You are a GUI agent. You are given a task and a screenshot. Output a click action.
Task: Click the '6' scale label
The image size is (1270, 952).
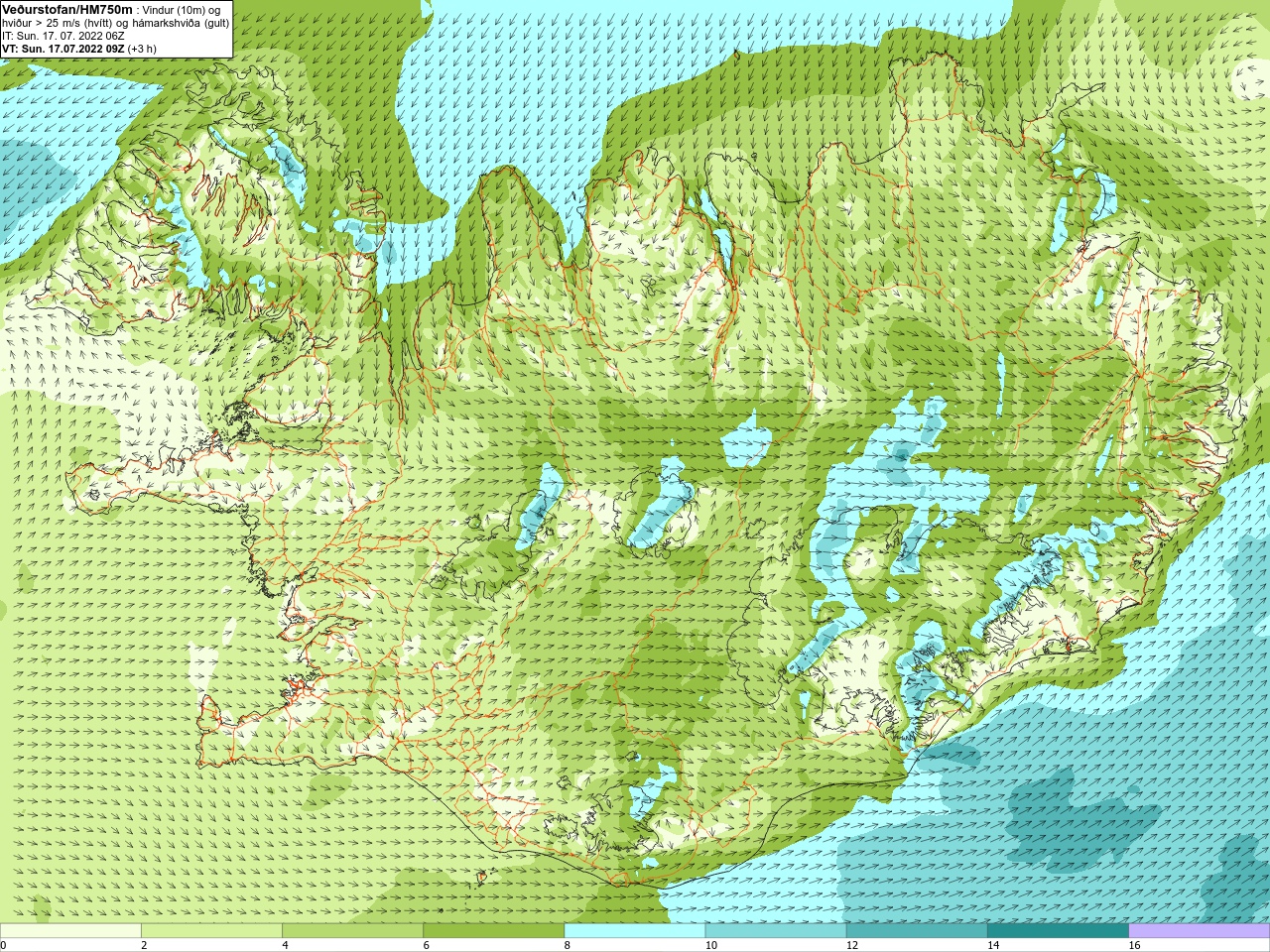pos(427,945)
